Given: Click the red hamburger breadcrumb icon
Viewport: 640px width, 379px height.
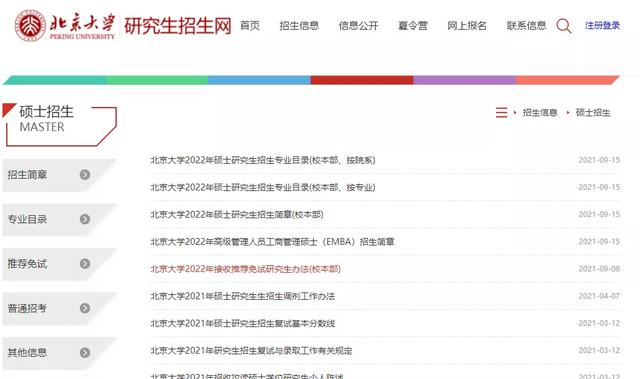Looking at the screenshot, I should (x=501, y=112).
